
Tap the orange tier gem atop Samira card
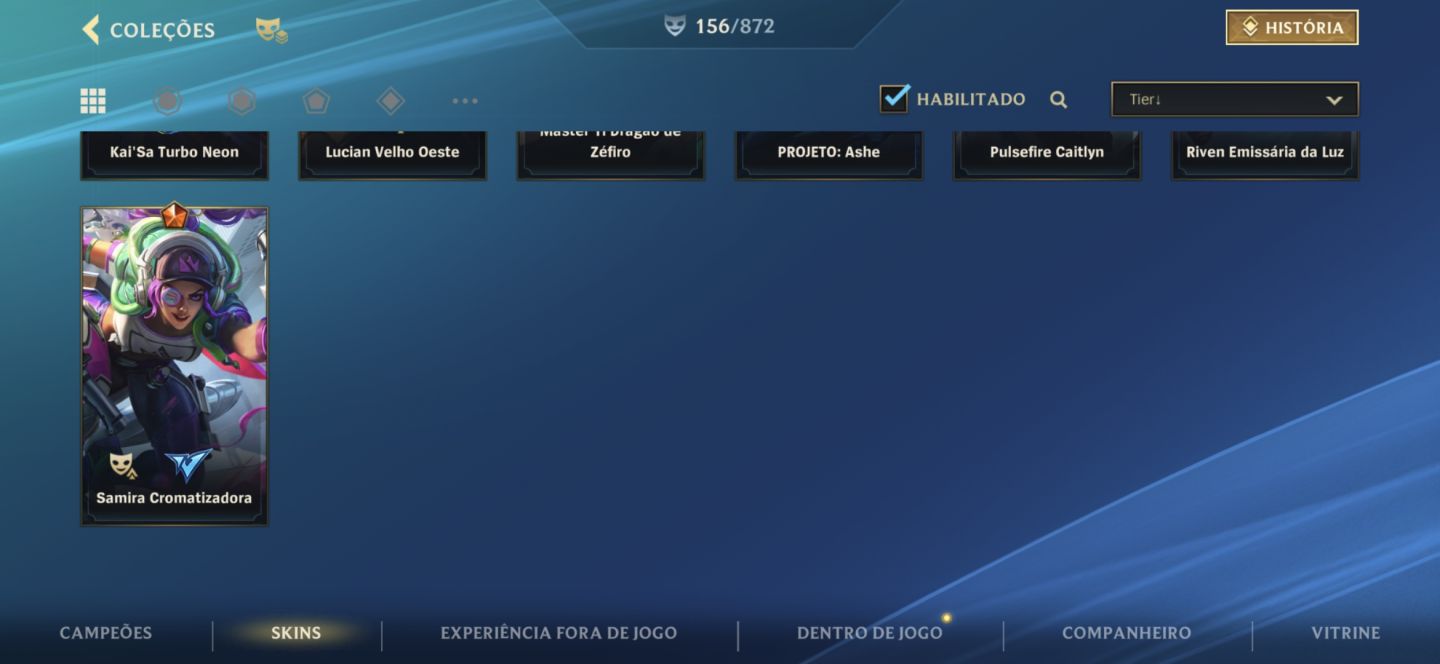pos(174,215)
